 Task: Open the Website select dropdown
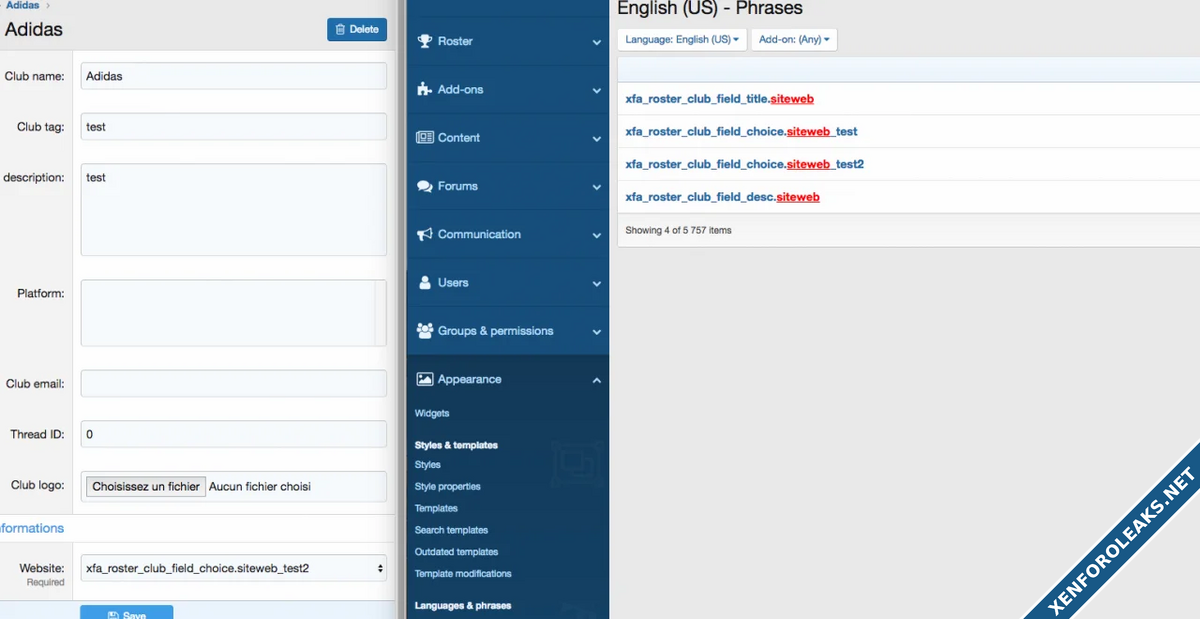(x=234, y=568)
